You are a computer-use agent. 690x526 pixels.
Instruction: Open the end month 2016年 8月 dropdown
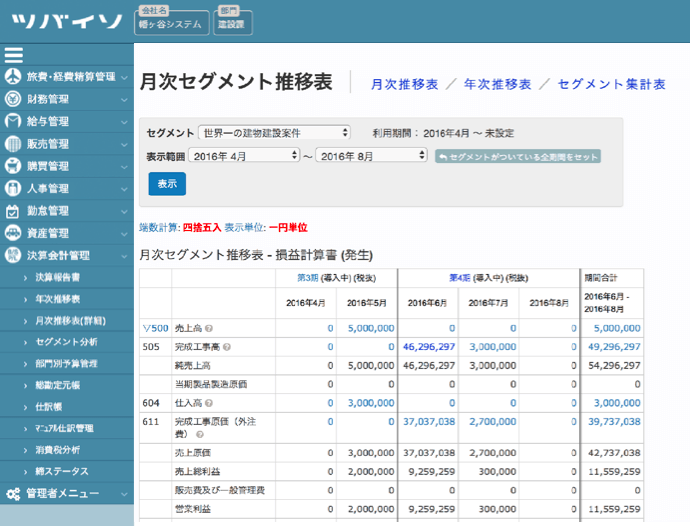click(372, 156)
